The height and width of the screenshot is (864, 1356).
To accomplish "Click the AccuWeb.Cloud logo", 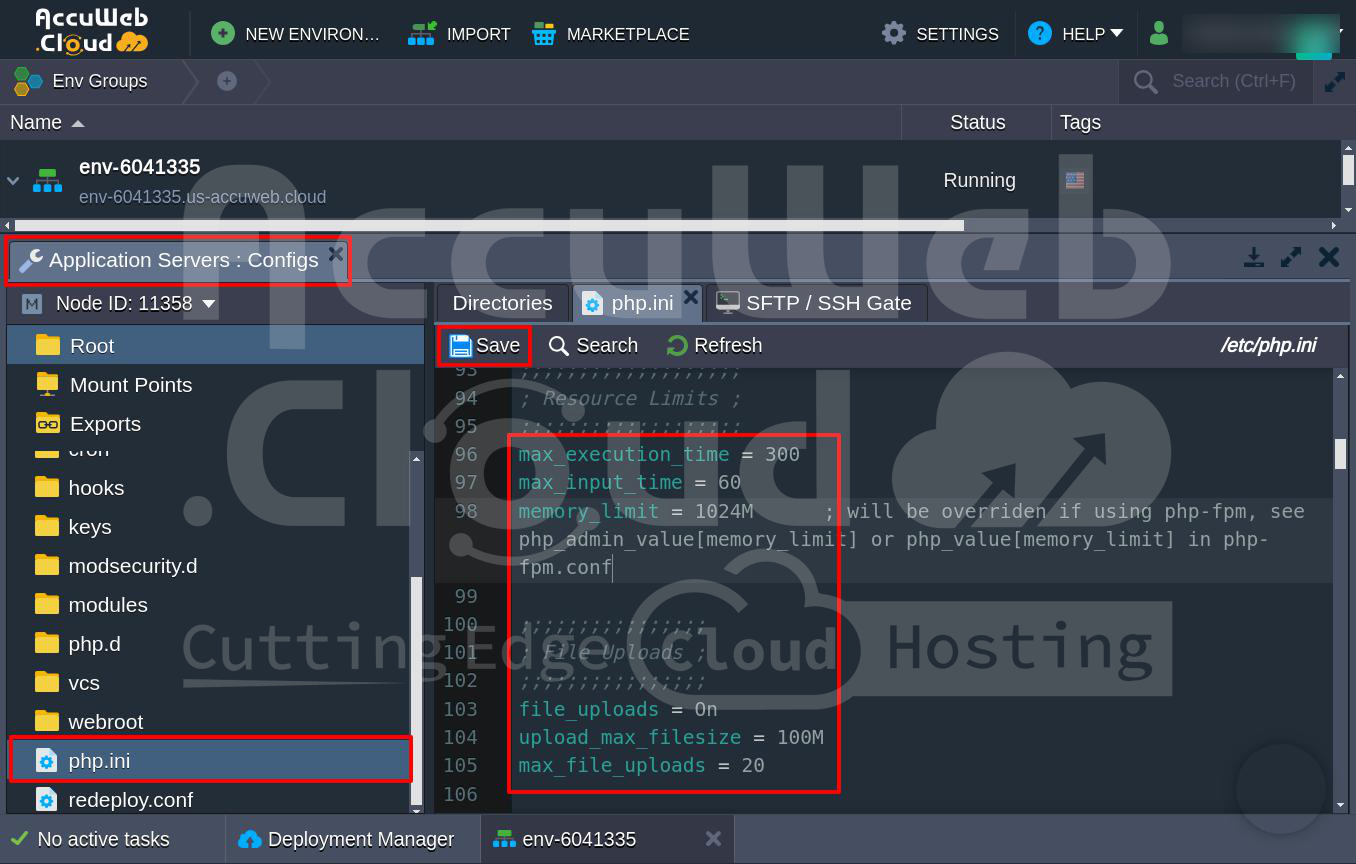I will pos(91,31).
